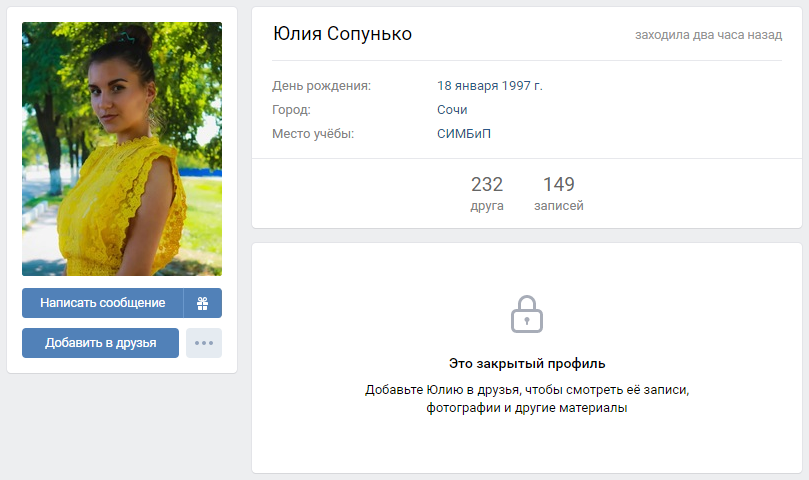
Task: Click the gift icon beside the message button
Action: point(203,303)
